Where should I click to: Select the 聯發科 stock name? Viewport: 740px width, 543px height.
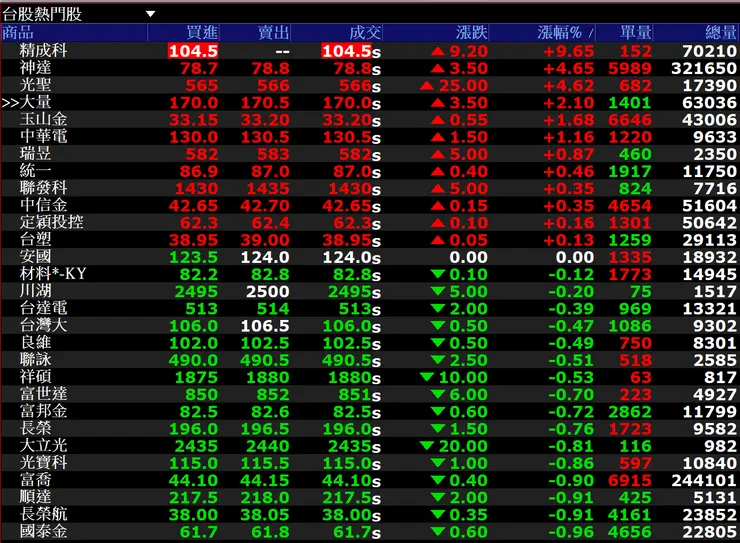43,188
